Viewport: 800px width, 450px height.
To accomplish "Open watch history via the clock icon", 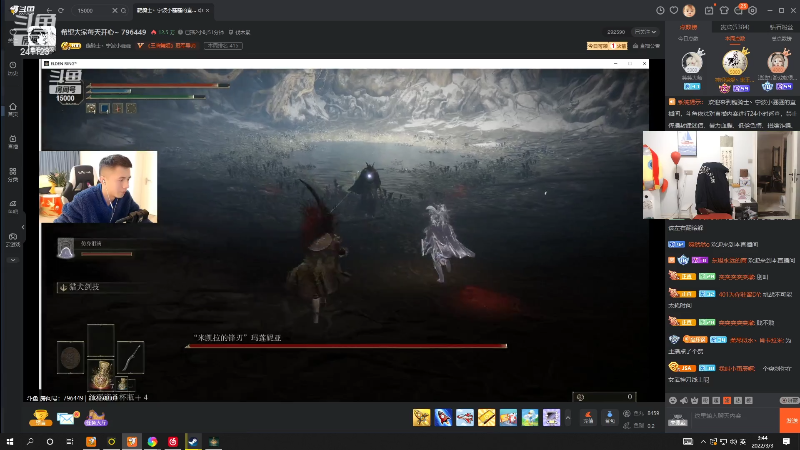I will (660, 10).
